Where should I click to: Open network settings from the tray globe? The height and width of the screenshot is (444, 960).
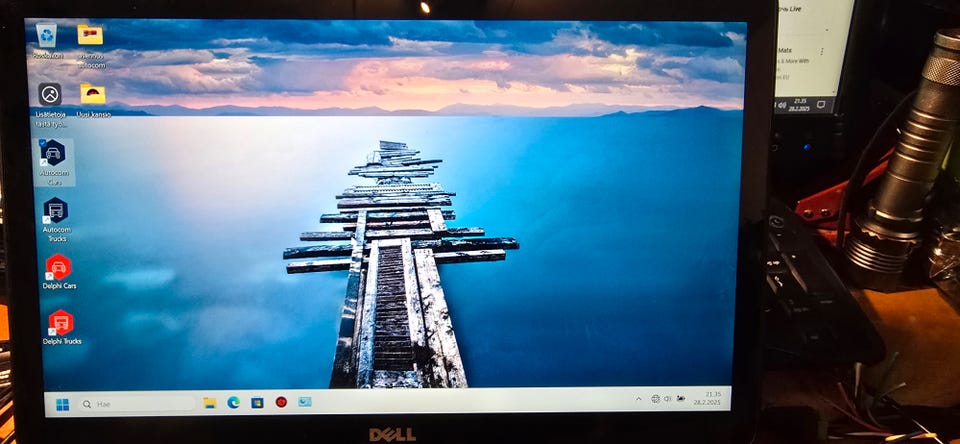tap(656, 399)
